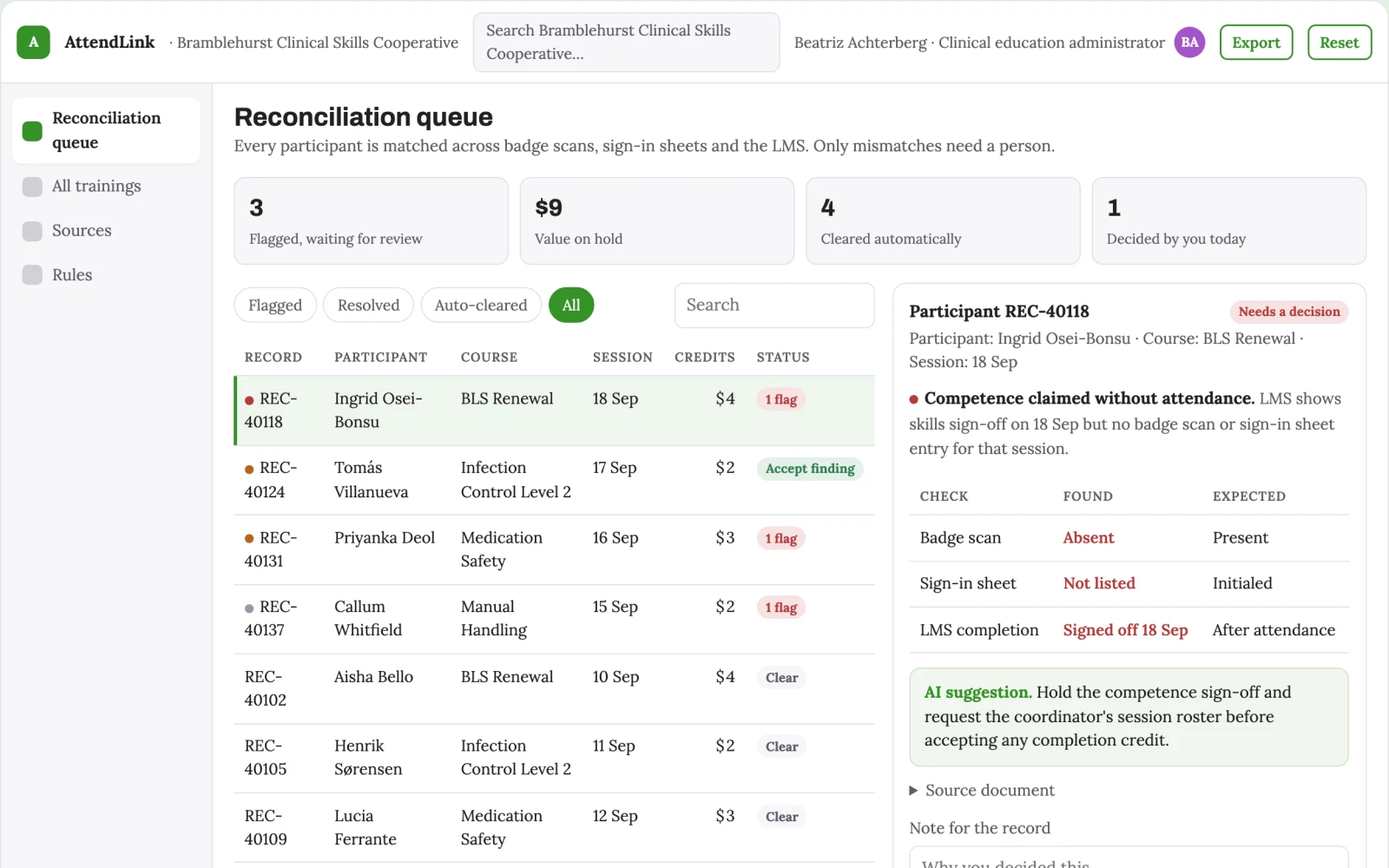Focus the global search box in header
1389x868 pixels.
pyautogui.click(x=626, y=43)
